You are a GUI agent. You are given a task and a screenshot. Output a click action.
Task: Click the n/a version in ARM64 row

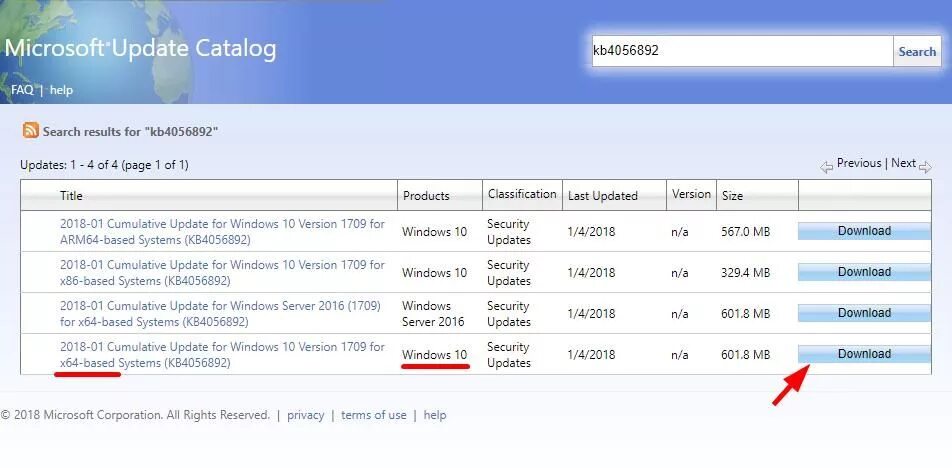[680, 231]
